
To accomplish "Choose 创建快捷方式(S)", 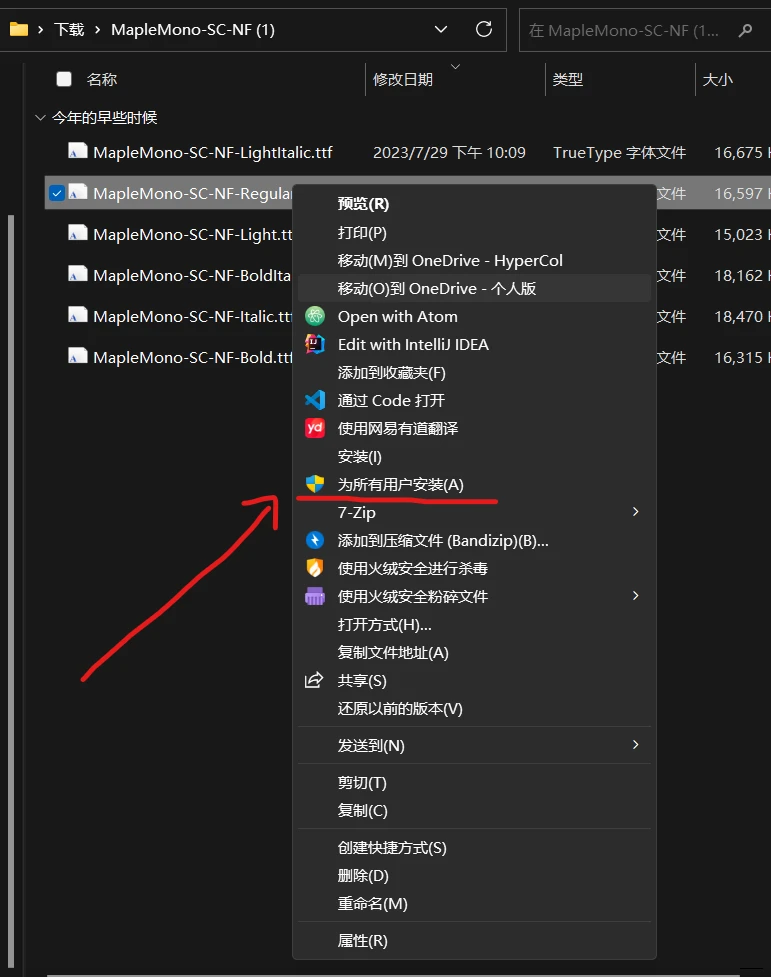I will (x=474, y=847).
